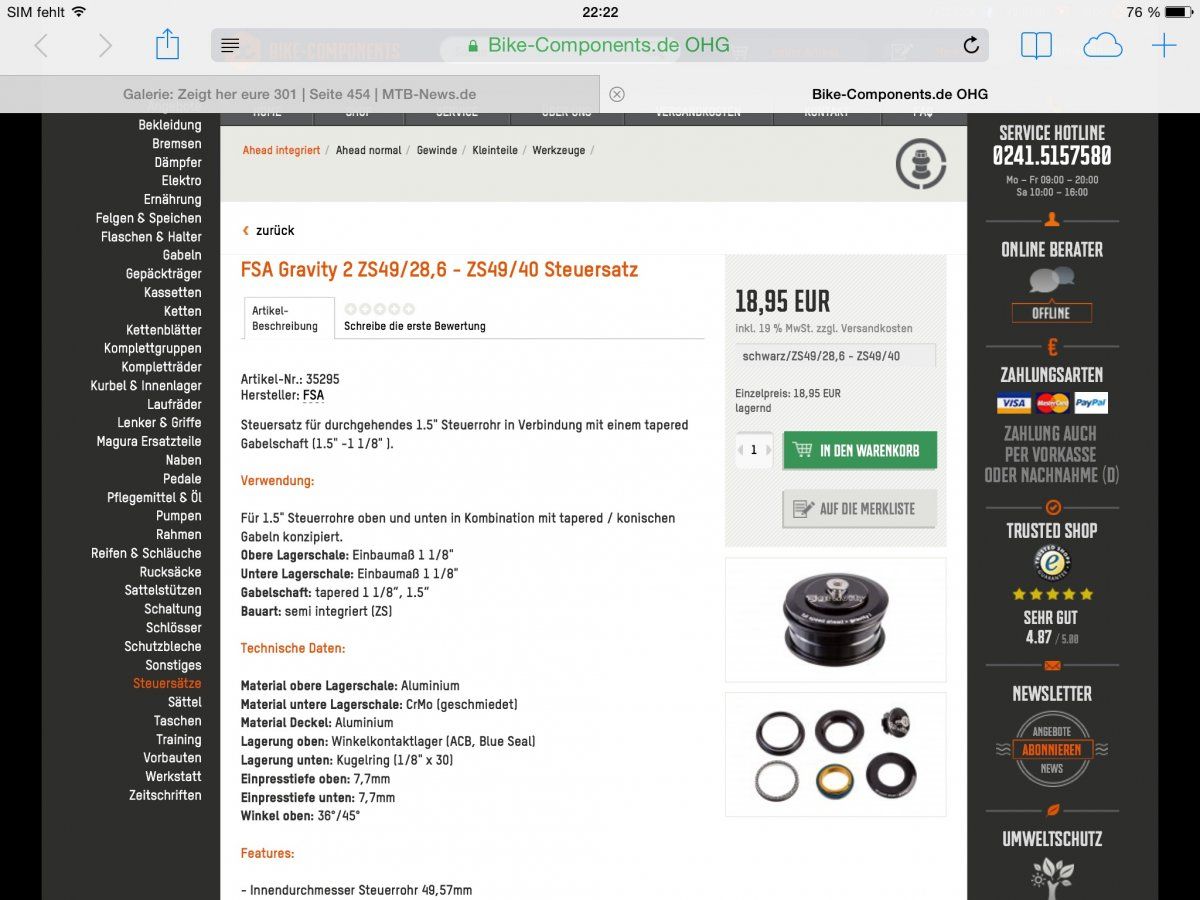Open the Artikel-Beschreibung tab
This screenshot has width=1200, height=900.
click(290, 318)
